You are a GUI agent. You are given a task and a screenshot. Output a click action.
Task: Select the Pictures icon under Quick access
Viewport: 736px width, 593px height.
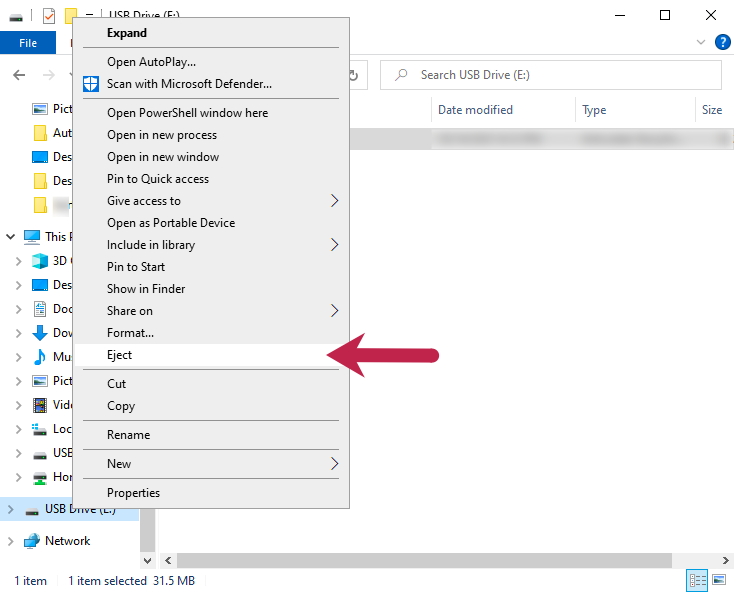(40, 109)
